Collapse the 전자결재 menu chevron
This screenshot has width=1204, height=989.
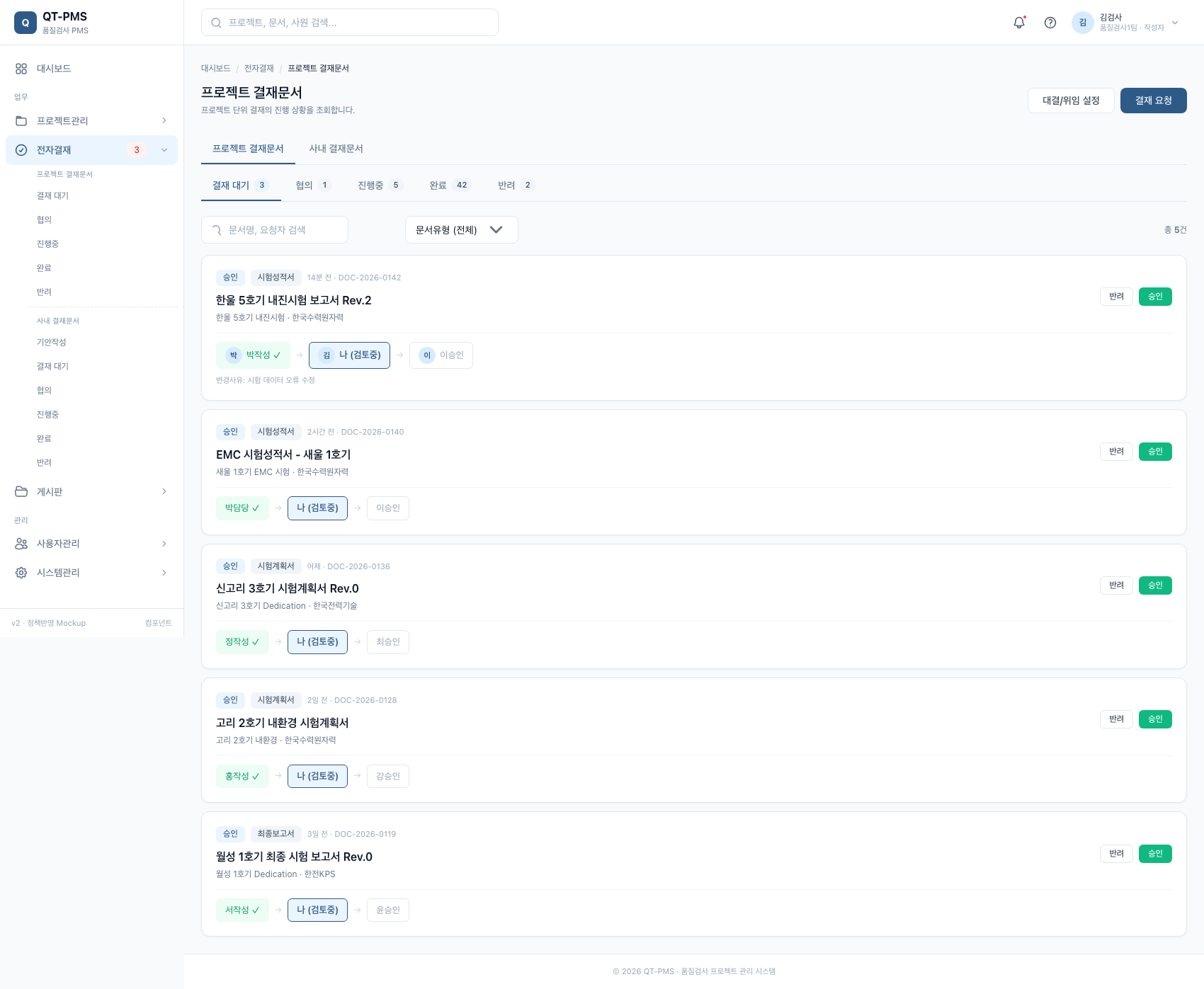coord(164,150)
